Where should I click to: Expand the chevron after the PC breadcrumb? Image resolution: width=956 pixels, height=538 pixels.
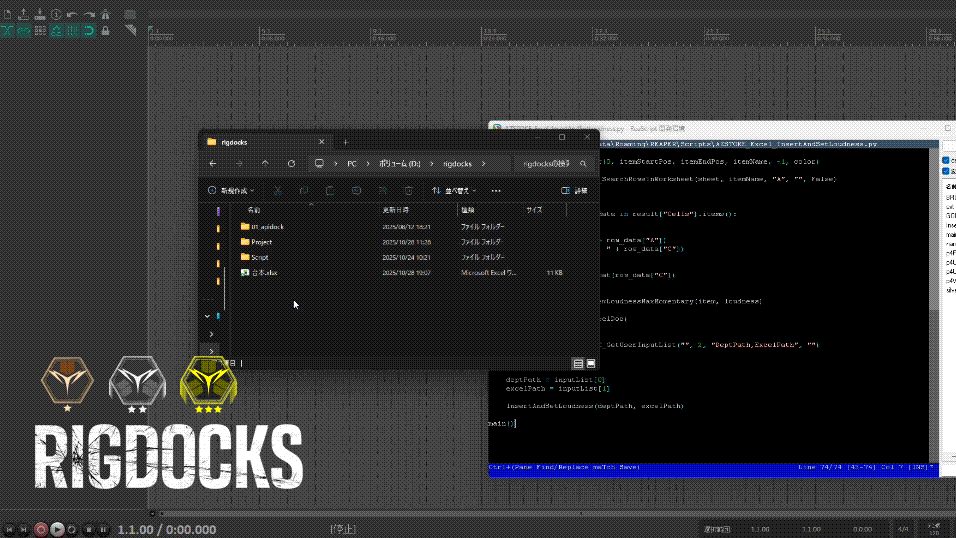pyautogui.click(x=368, y=163)
